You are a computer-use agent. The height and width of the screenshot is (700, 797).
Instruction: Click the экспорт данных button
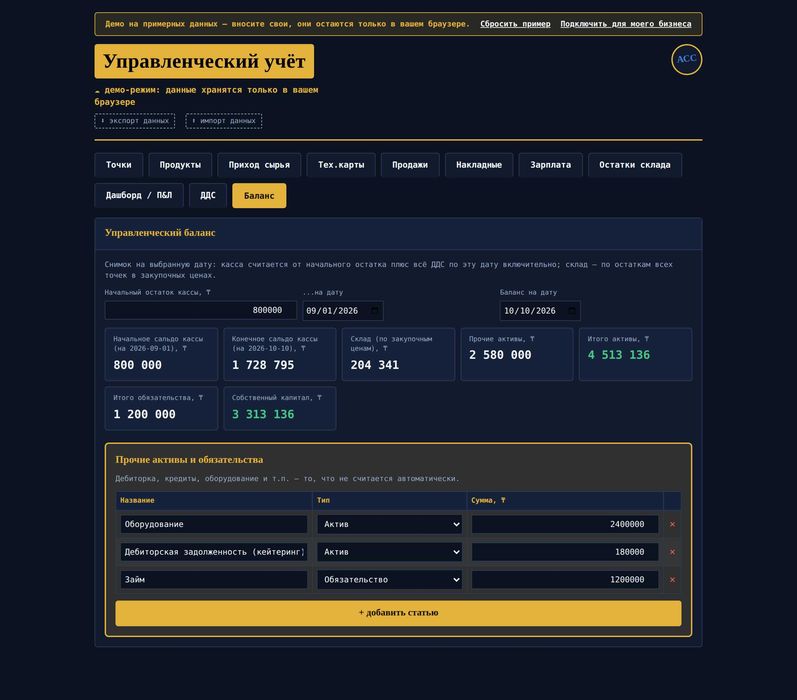[x=135, y=121]
